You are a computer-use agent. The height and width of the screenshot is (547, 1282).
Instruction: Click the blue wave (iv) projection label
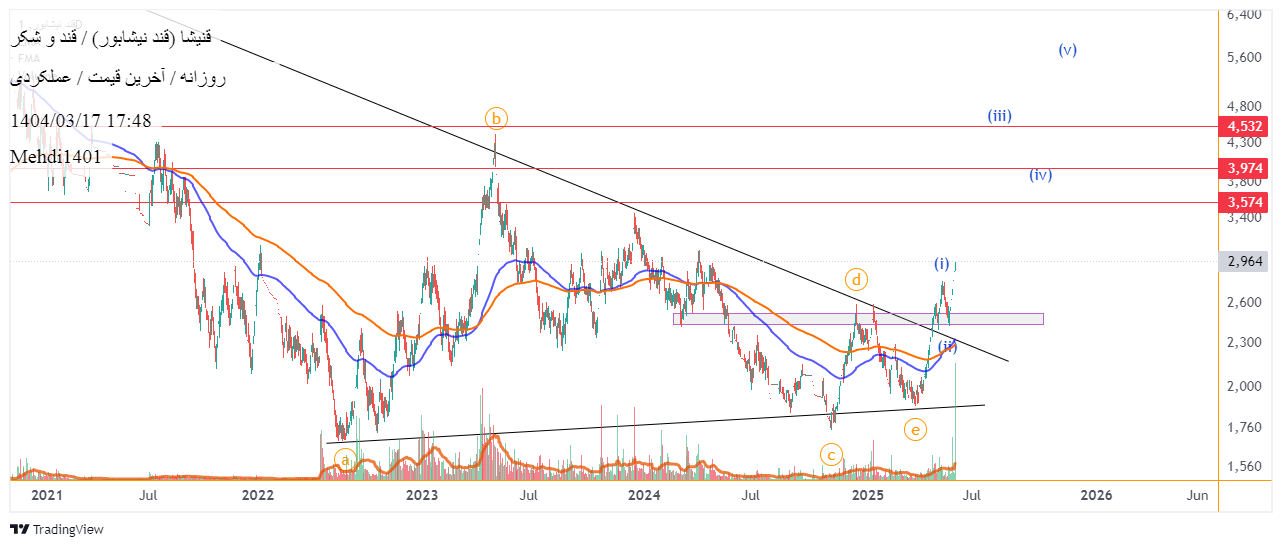(x=1040, y=175)
